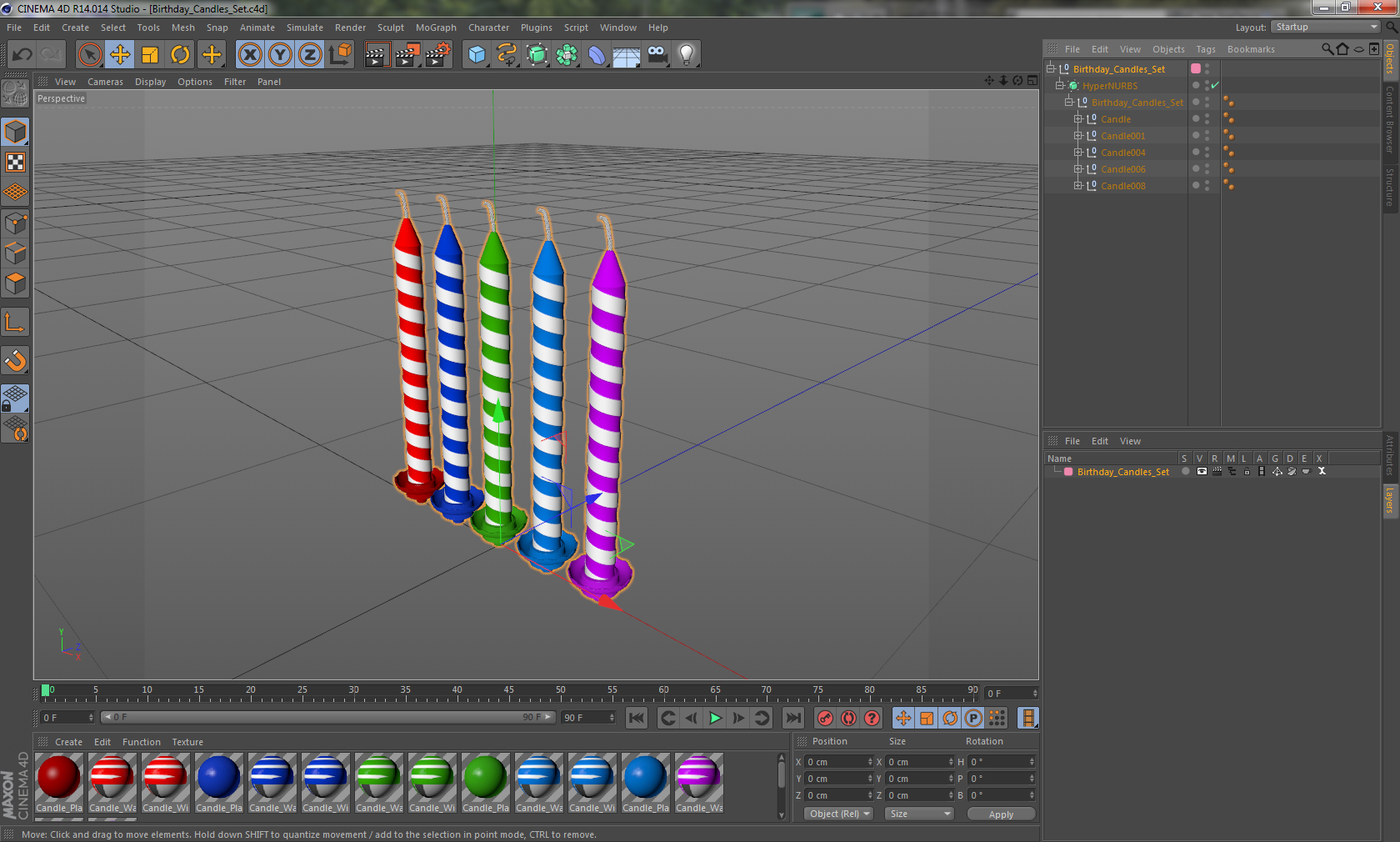Screen dimensions: 1400x842
Task: Toggle HyperNURBS enable checkmark
Action: (1215, 86)
